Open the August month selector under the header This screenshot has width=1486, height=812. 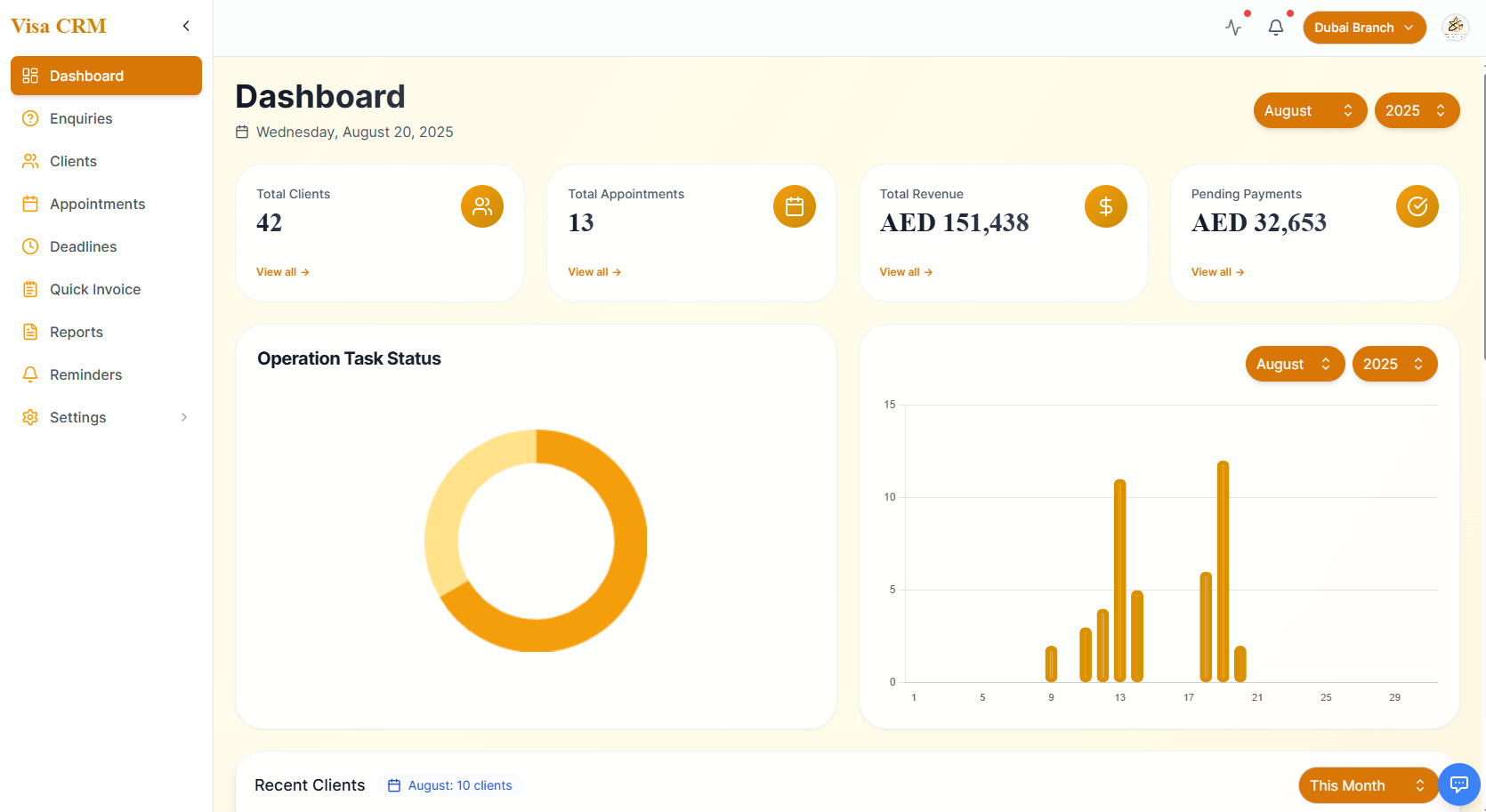(1309, 110)
